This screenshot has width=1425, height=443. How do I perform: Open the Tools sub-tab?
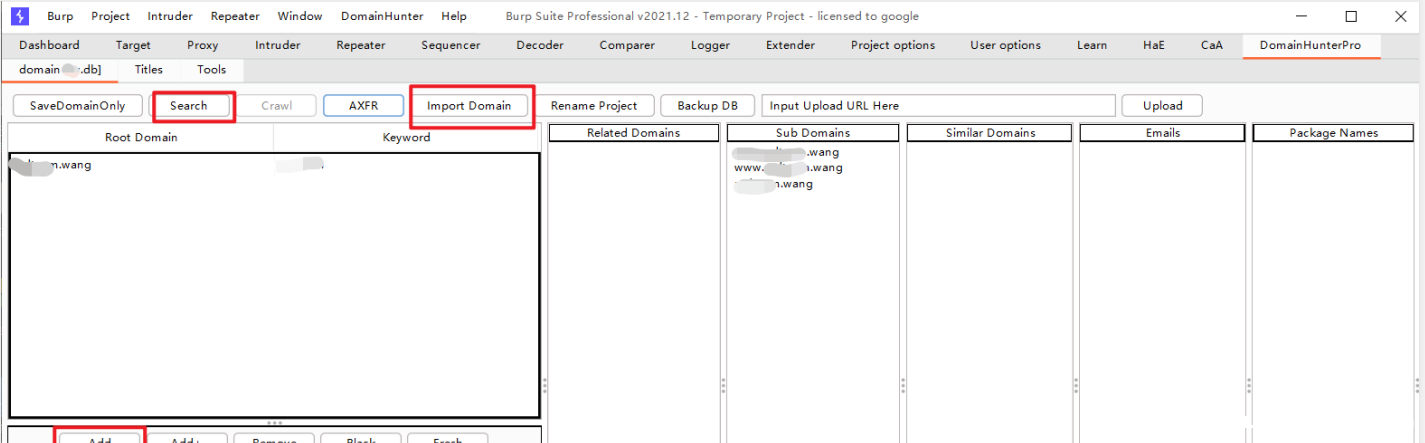[211, 70]
